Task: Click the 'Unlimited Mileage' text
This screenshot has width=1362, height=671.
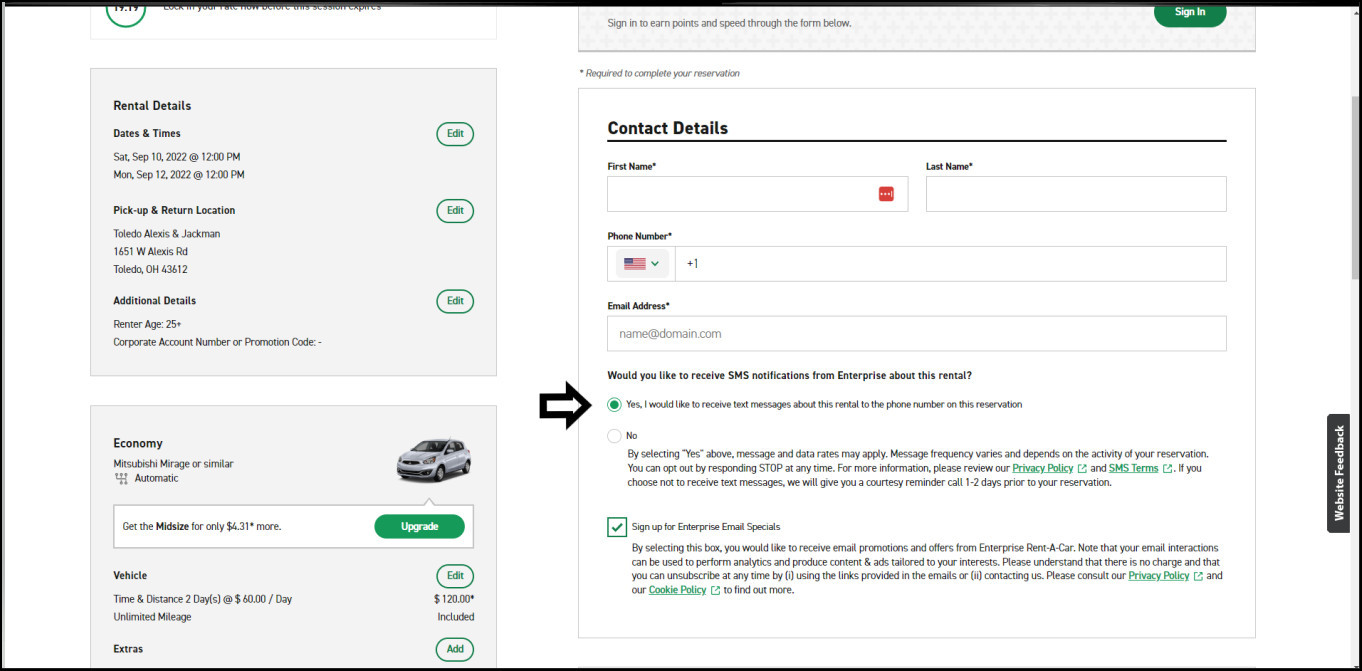Action: [153, 617]
